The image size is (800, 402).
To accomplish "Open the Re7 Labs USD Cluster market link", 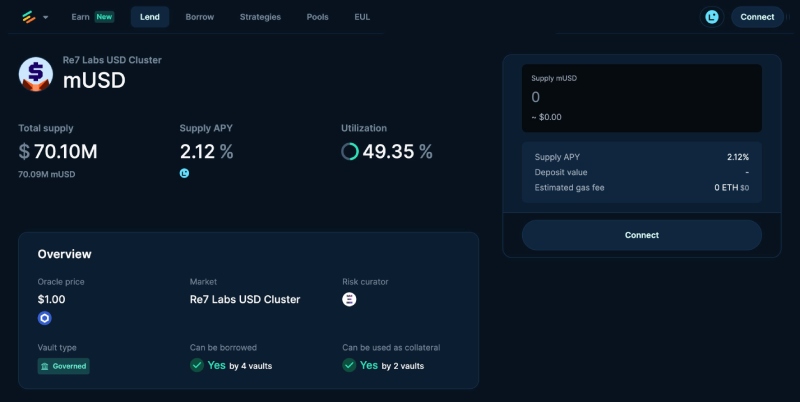I will (x=244, y=299).
